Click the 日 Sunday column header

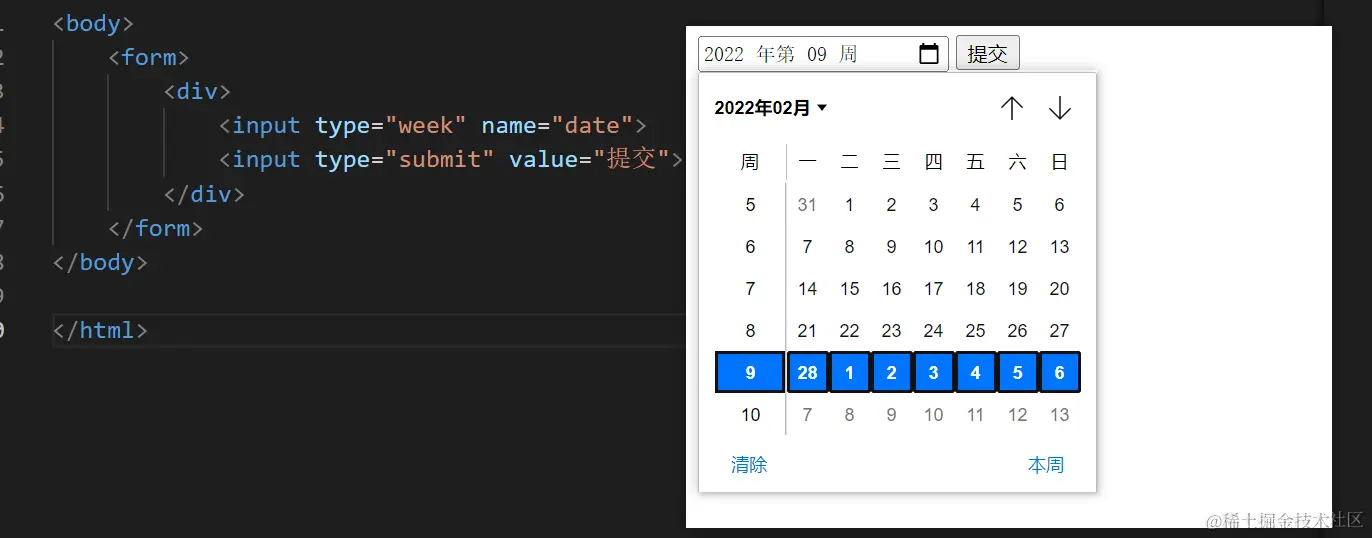point(1060,162)
